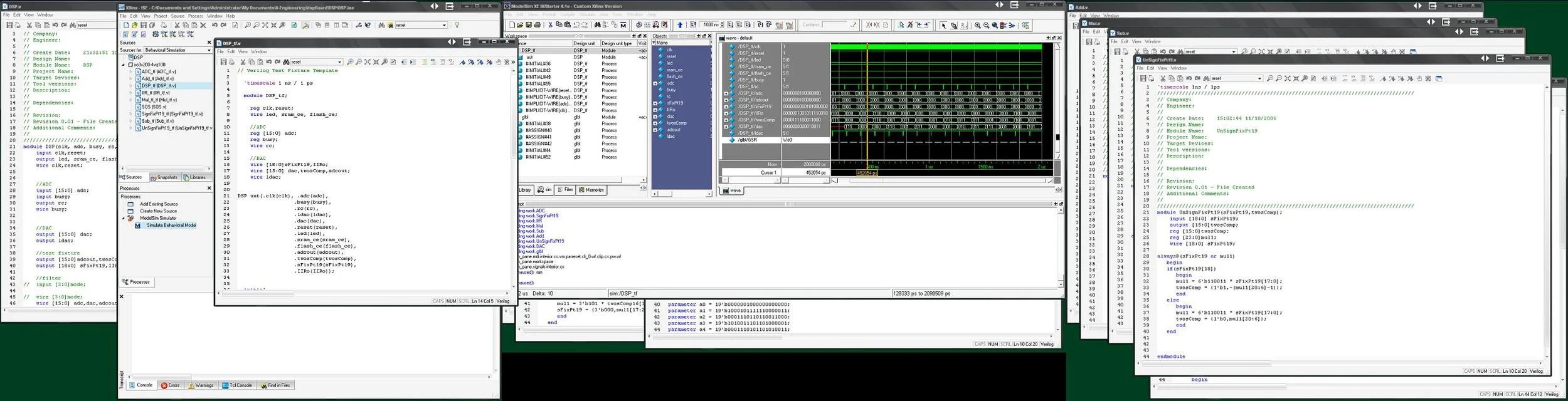The height and width of the screenshot is (401, 1568).
Task: Expand the ADC_tf source tree node
Action: 131,71
